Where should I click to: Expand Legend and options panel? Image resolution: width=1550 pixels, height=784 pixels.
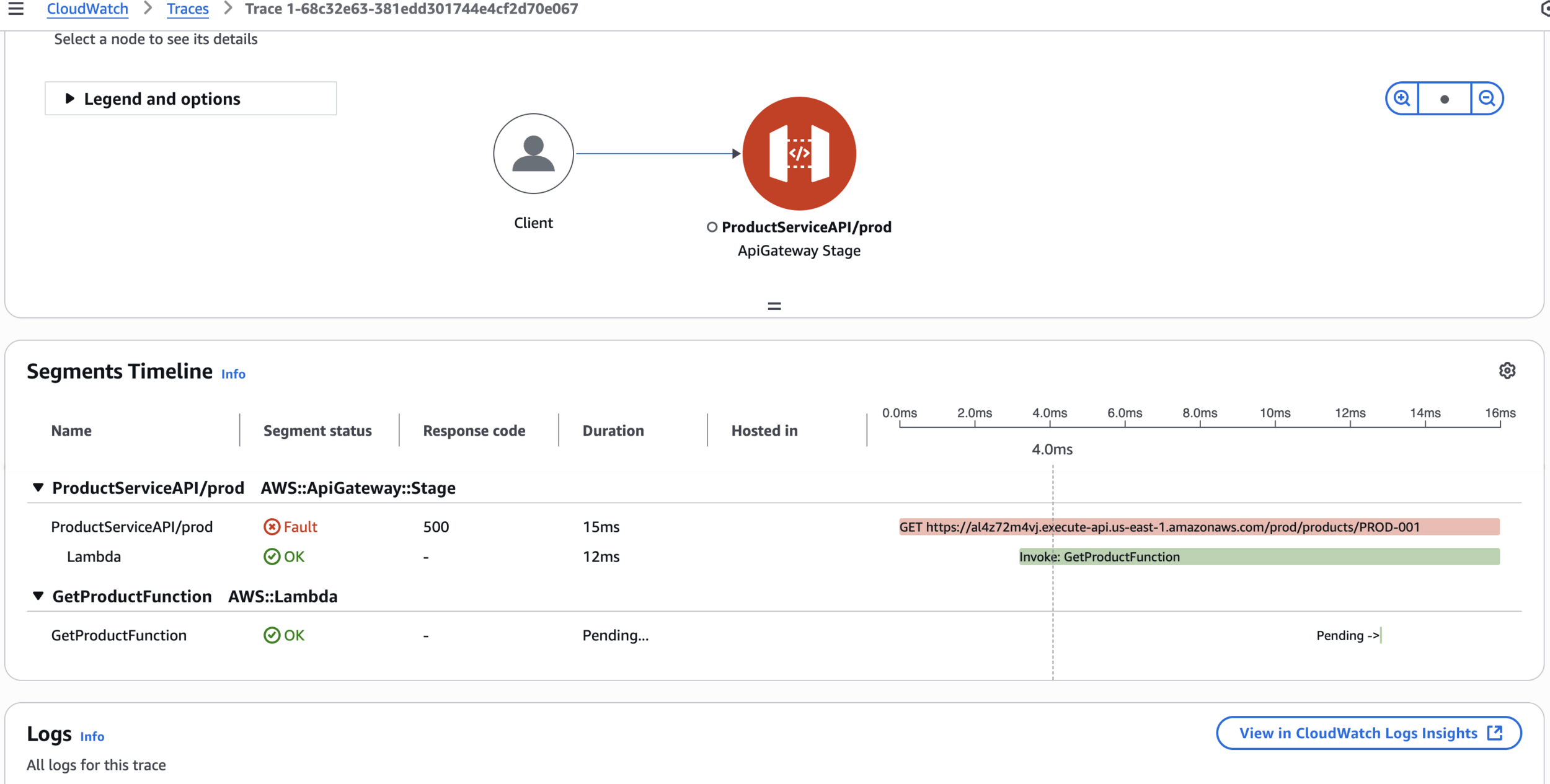[x=190, y=99]
